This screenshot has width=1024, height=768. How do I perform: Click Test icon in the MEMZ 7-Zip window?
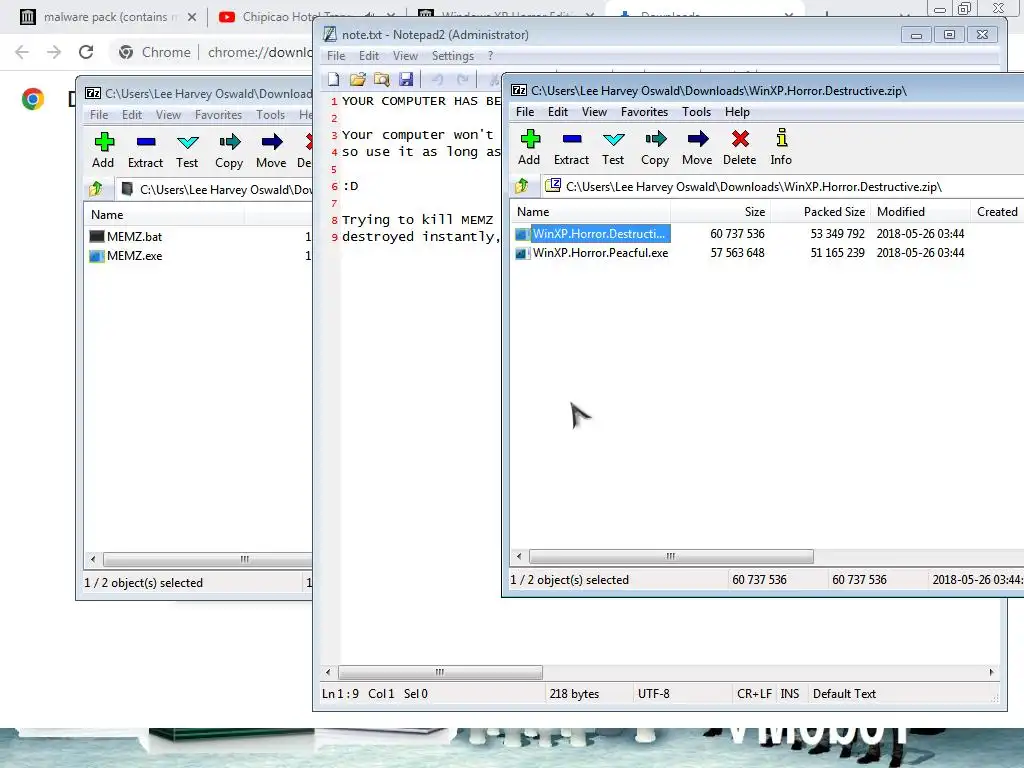(x=187, y=142)
